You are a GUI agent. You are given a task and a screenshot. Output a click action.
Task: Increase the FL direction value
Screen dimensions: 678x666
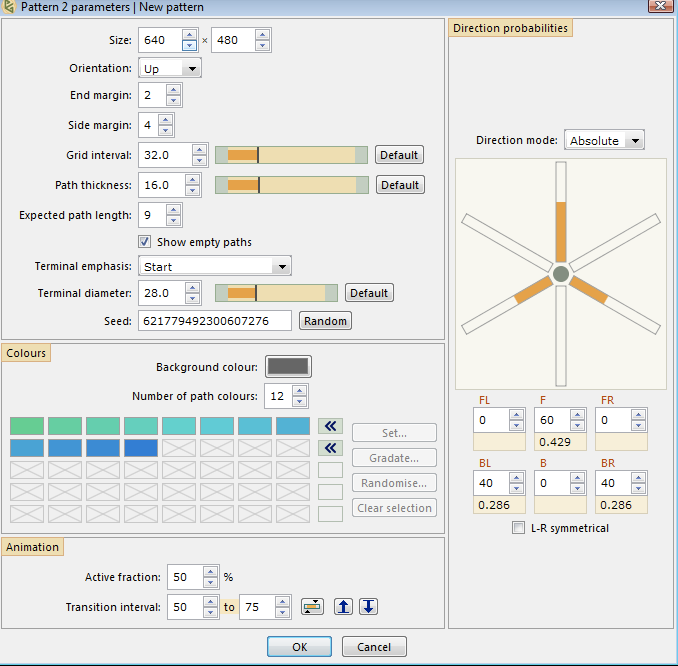coord(516,415)
